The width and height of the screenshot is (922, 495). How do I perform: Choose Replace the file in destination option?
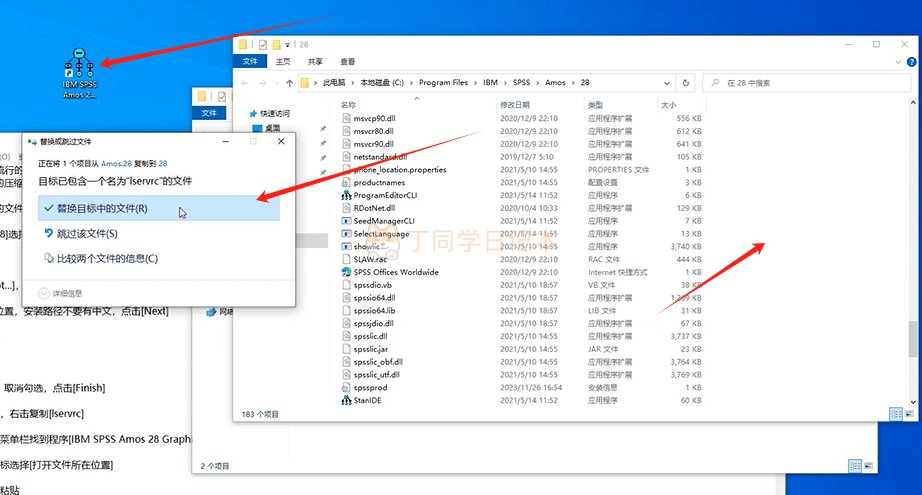(x=159, y=208)
